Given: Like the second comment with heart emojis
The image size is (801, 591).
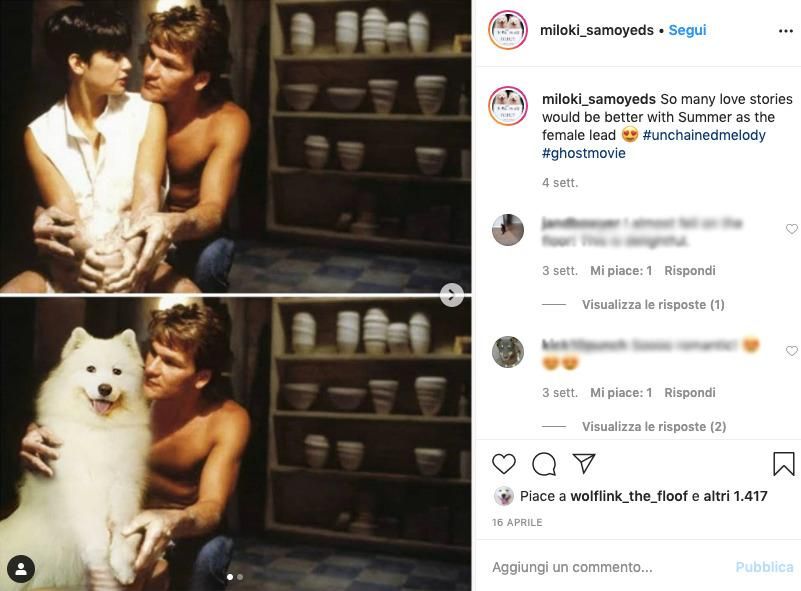Looking at the screenshot, I should [791, 351].
